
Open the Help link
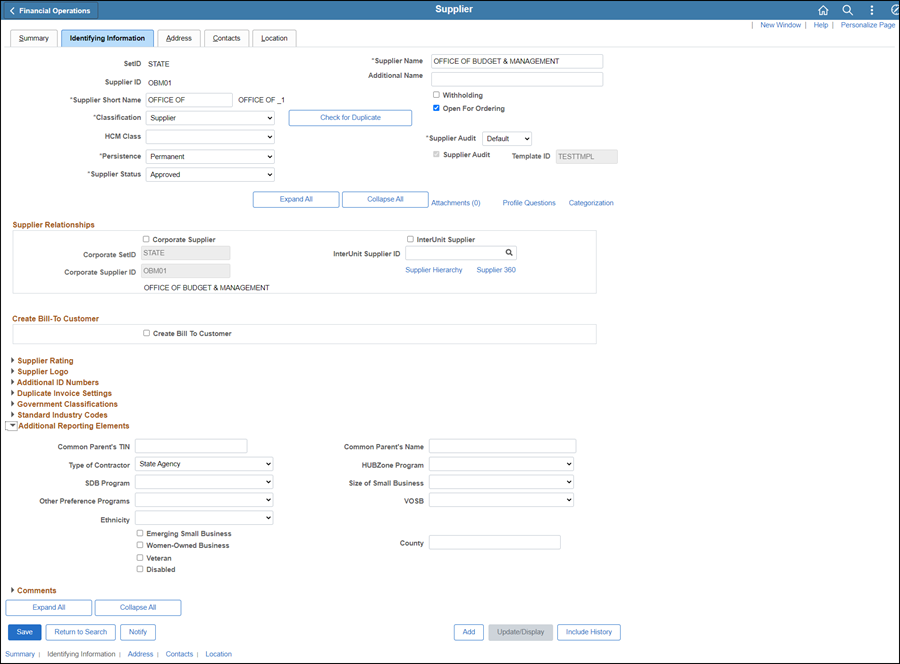coord(821,25)
